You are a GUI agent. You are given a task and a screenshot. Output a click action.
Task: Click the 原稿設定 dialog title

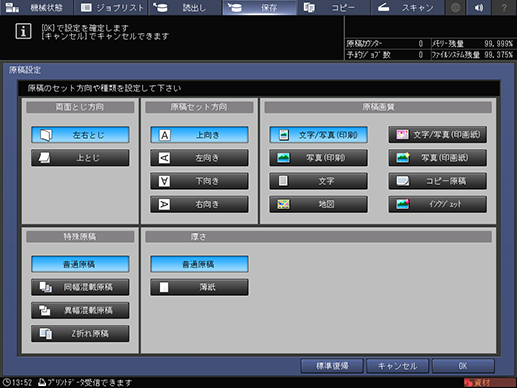pos(25,70)
